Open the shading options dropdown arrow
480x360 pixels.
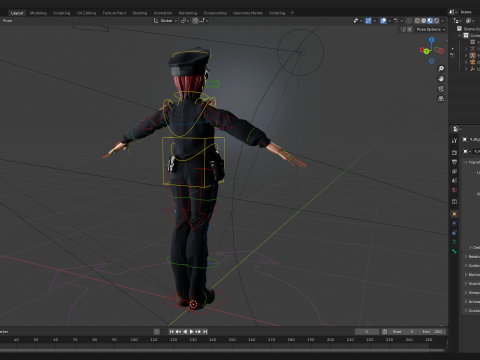pos(443,21)
